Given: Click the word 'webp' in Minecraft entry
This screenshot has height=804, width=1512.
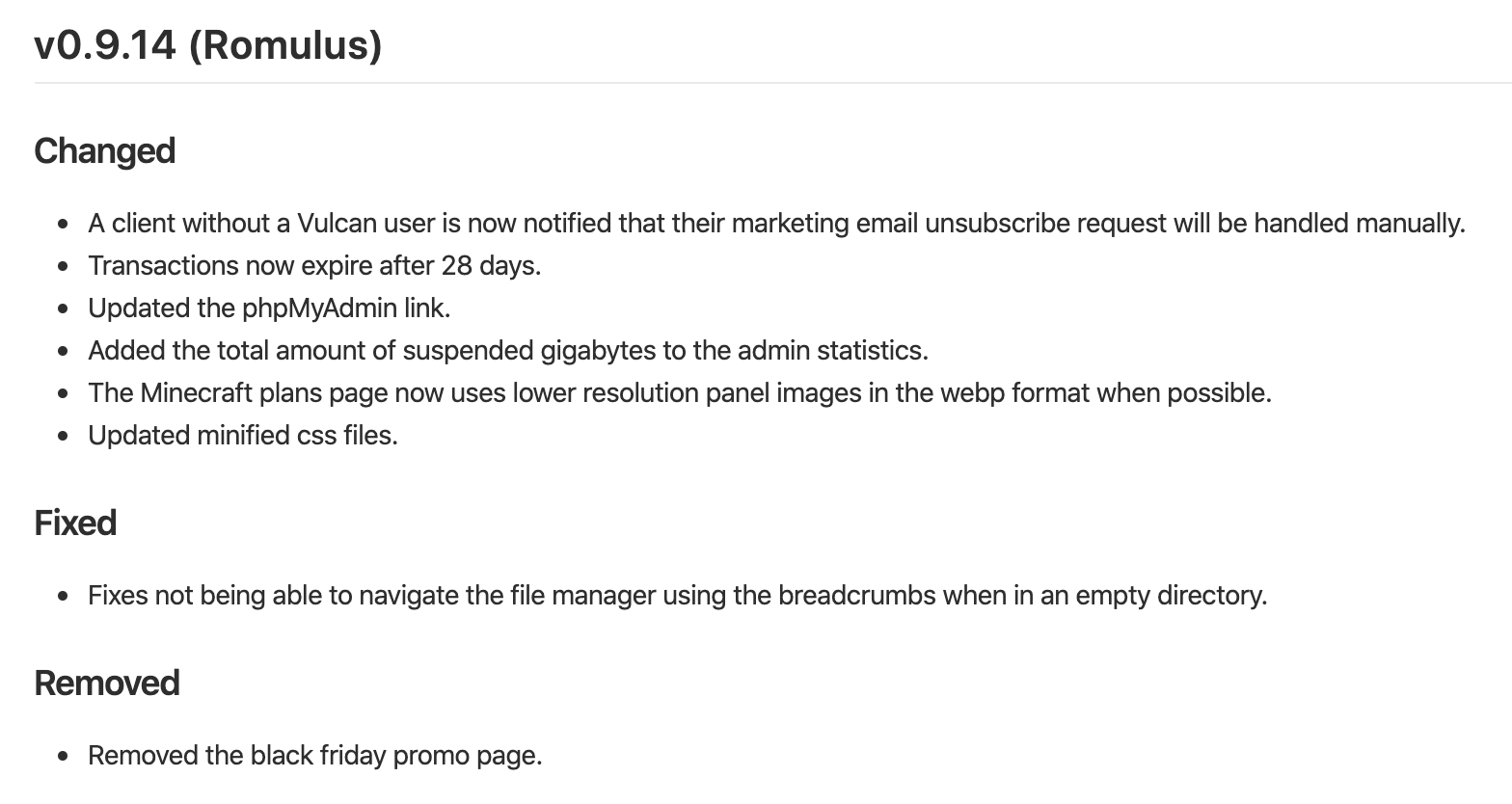Looking at the screenshot, I should 973,393.
